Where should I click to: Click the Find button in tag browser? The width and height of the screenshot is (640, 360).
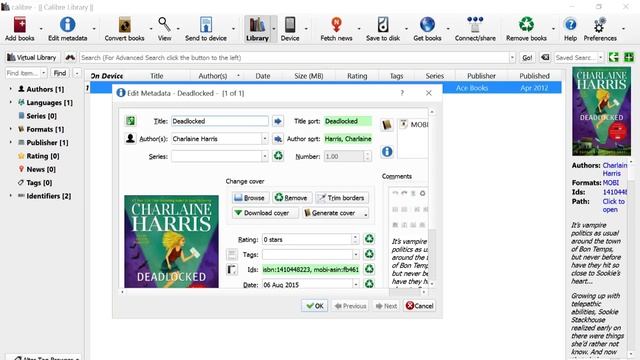60,73
